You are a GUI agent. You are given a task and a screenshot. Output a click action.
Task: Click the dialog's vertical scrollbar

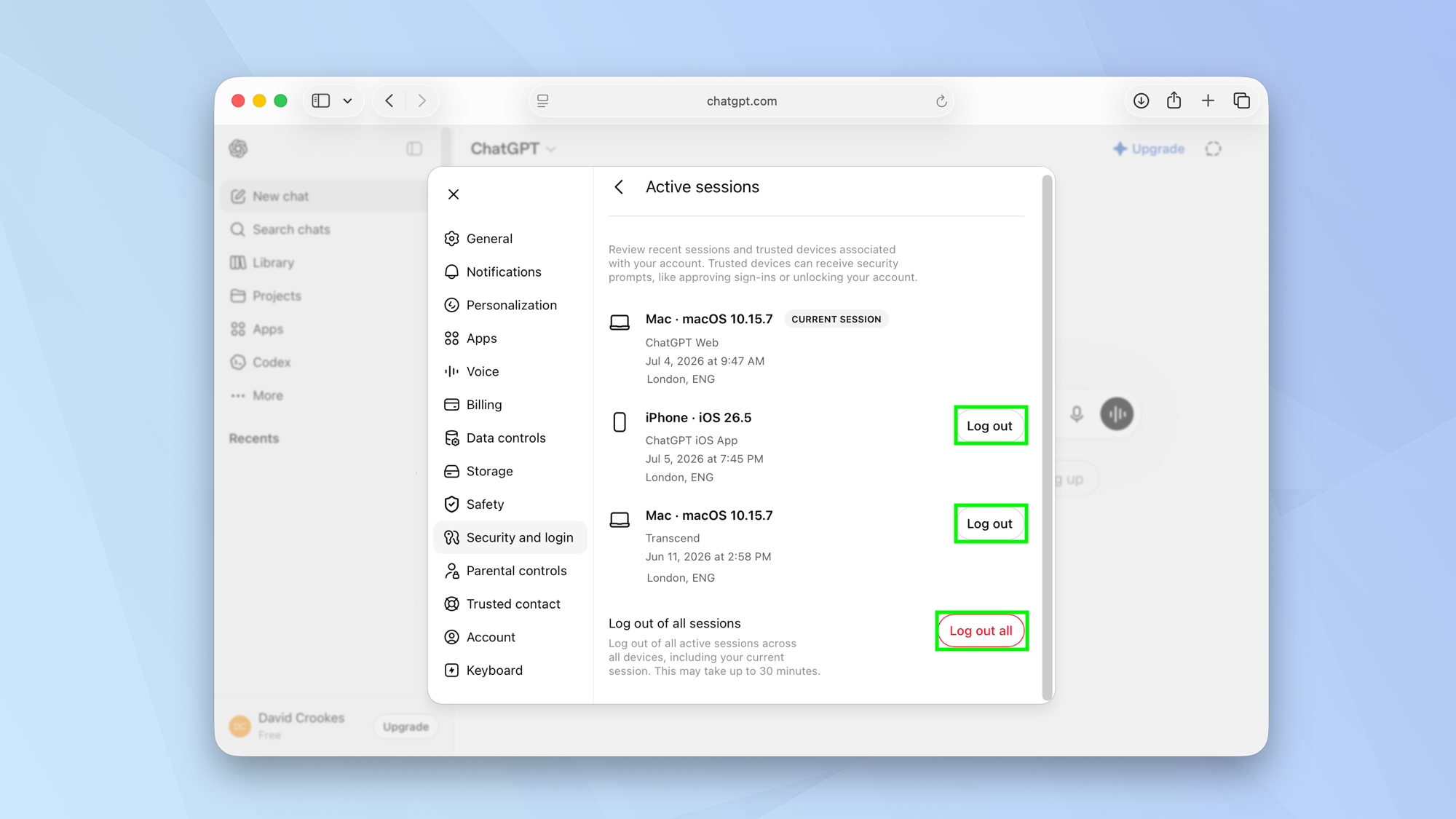point(1047,437)
